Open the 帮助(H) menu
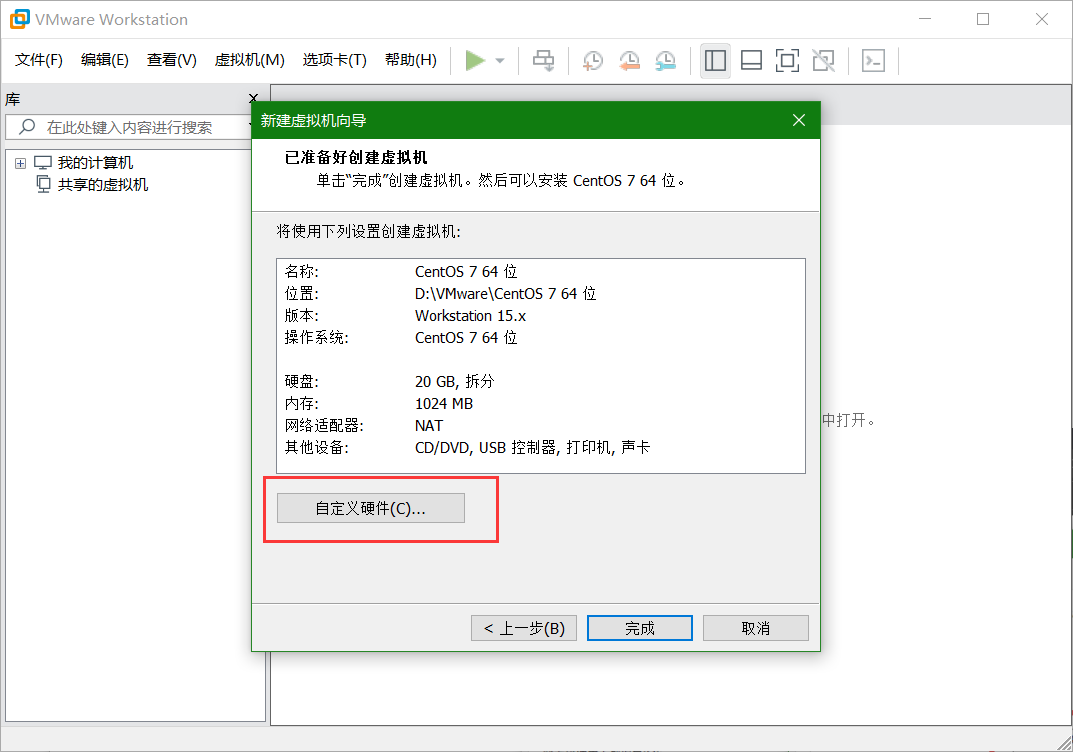The image size is (1073, 752). (411, 60)
